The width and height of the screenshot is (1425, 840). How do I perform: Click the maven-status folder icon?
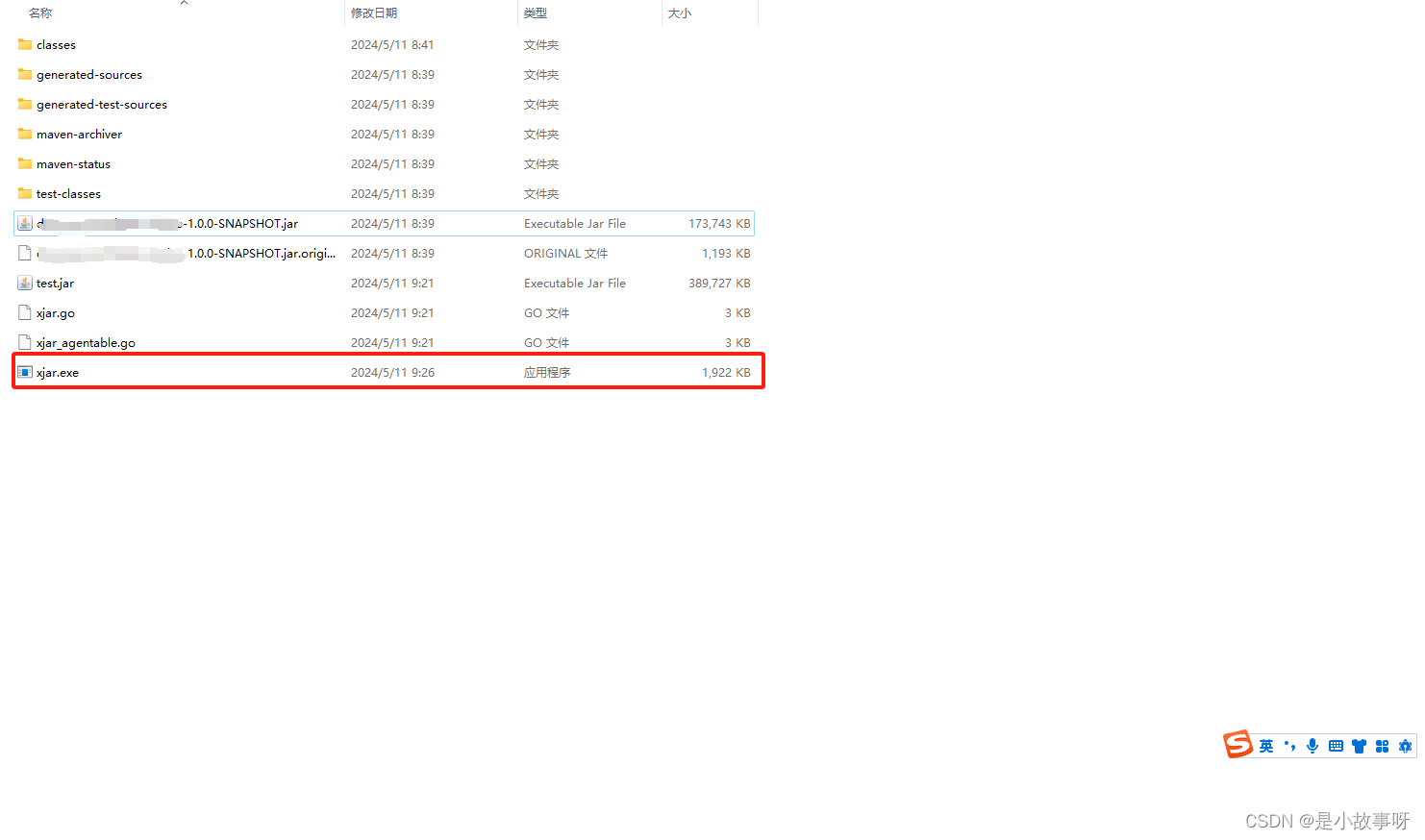25,163
